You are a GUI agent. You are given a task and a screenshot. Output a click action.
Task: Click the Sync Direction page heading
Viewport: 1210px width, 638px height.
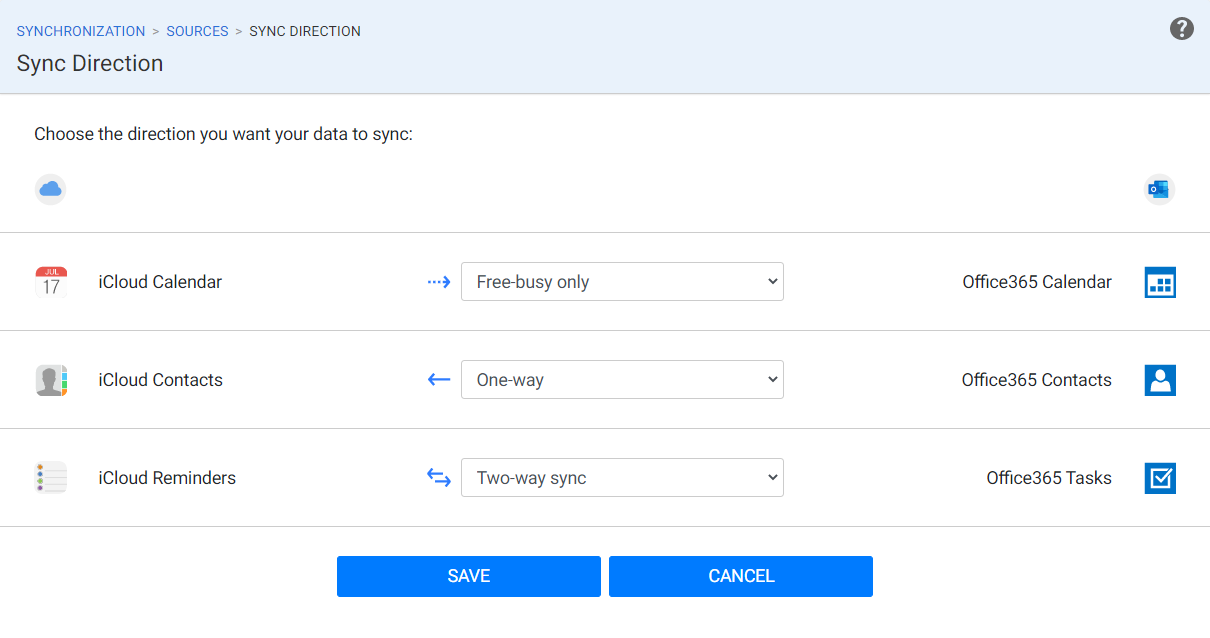point(90,63)
